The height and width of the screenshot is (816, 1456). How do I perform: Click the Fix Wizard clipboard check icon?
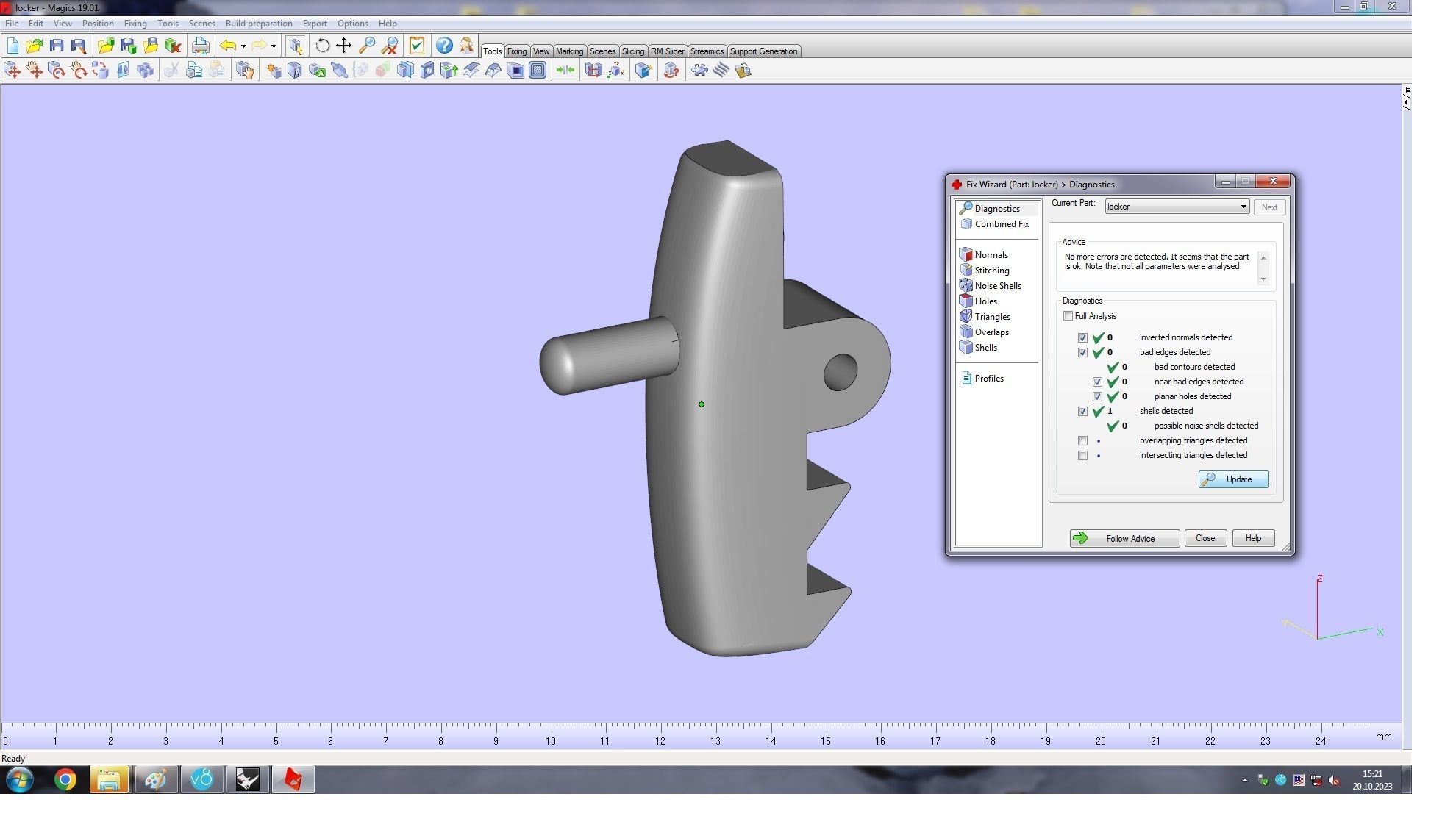tap(417, 46)
